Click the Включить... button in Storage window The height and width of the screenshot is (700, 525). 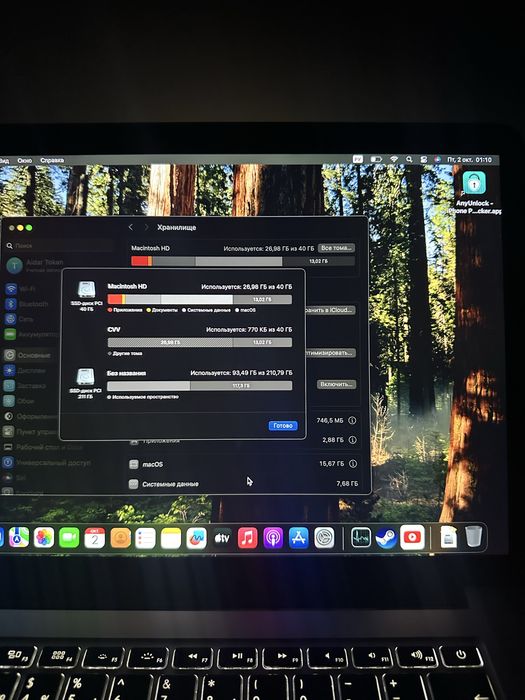[337, 384]
